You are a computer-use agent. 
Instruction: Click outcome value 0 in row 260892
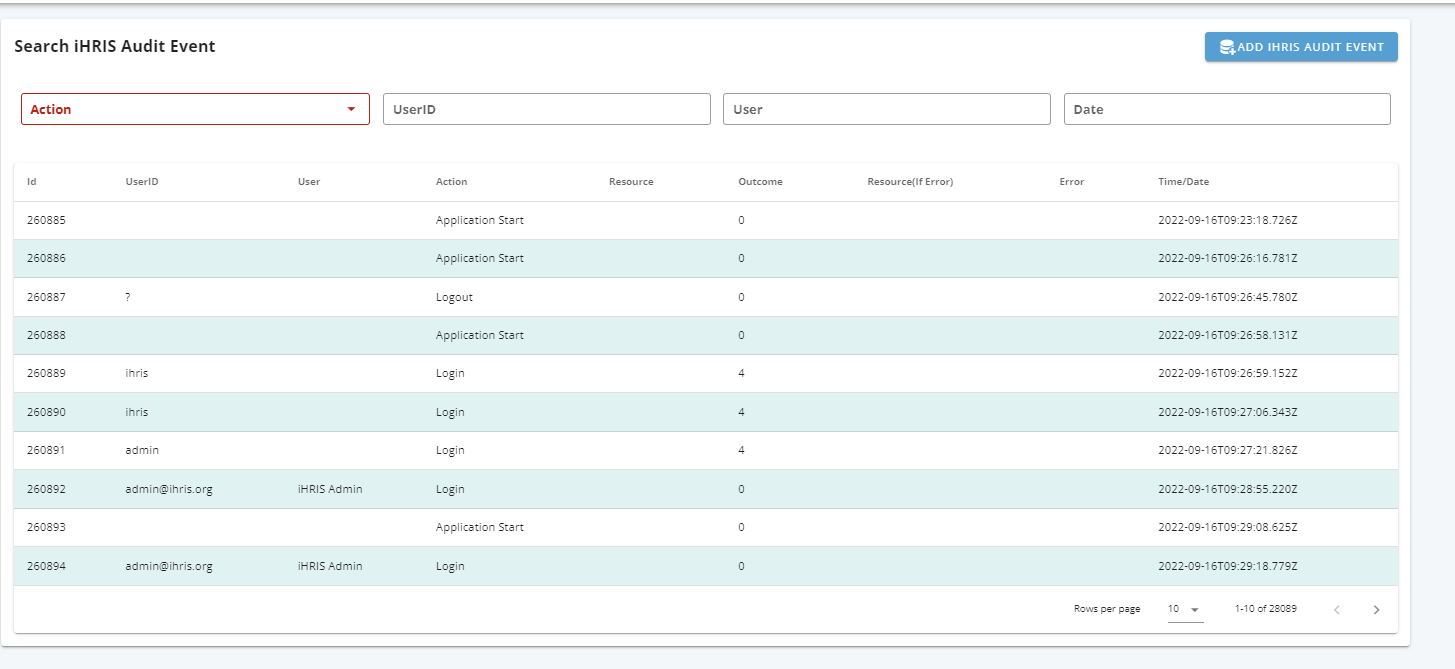pos(741,489)
